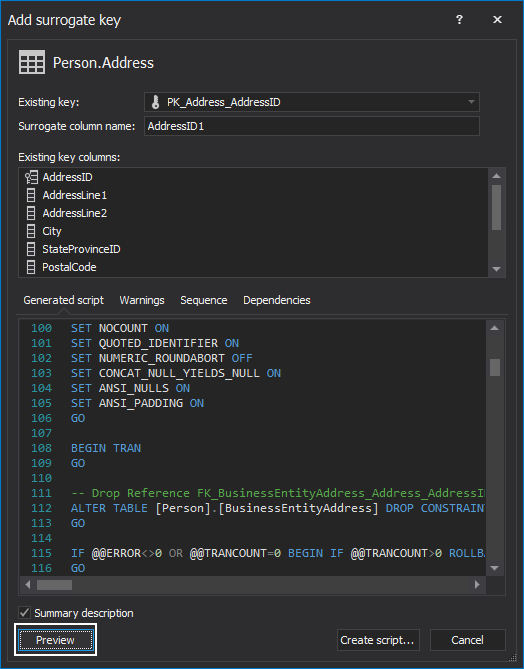Viewport: 524px width, 669px height.
Task: Toggle the Summary description checkbox
Action: click(x=24, y=613)
